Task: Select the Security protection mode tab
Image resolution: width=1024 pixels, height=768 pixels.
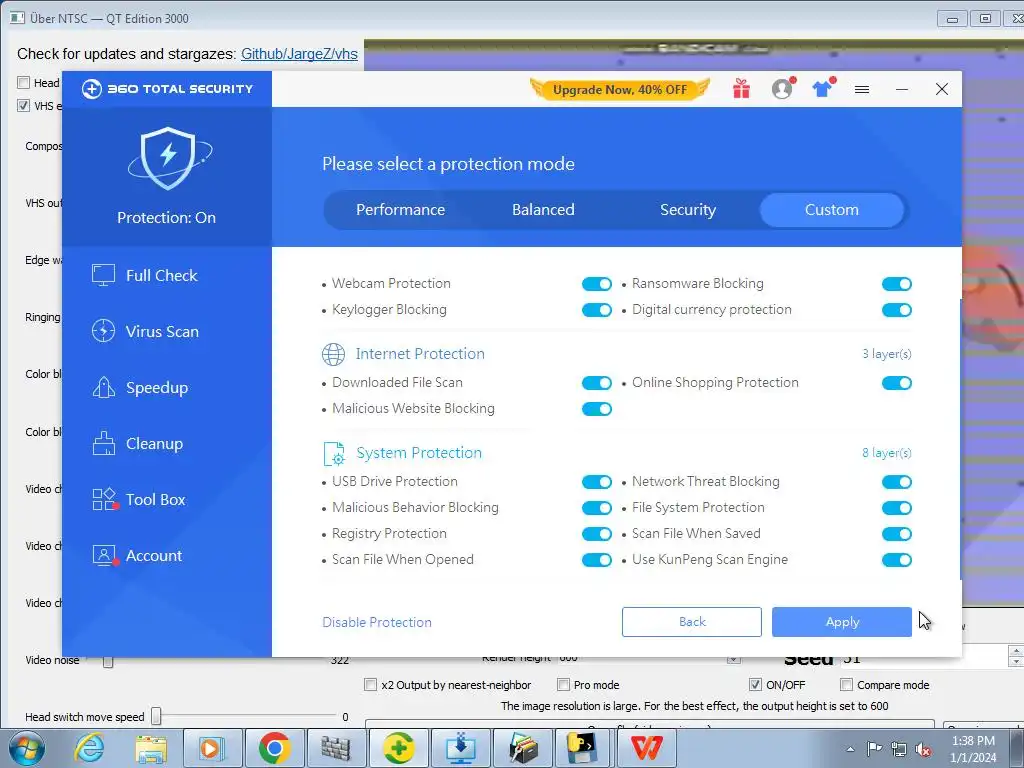Action: [688, 210]
